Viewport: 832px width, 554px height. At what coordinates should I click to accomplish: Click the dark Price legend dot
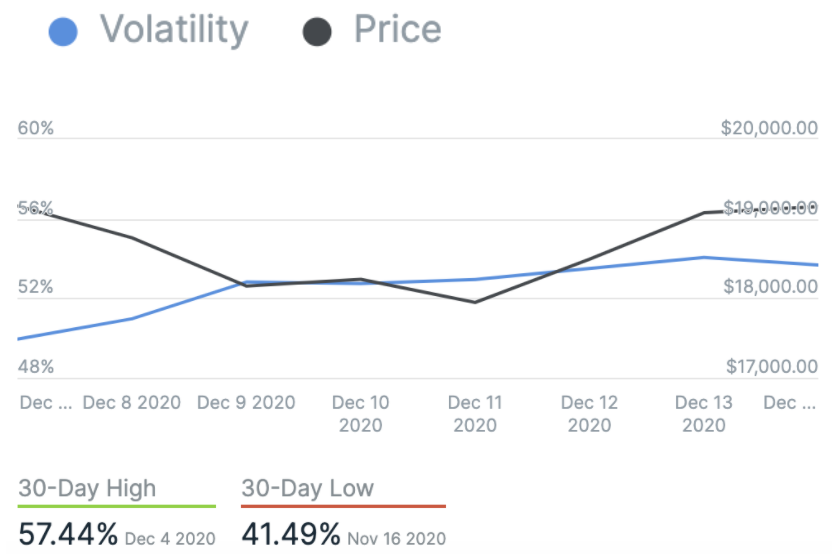pyautogui.click(x=317, y=31)
